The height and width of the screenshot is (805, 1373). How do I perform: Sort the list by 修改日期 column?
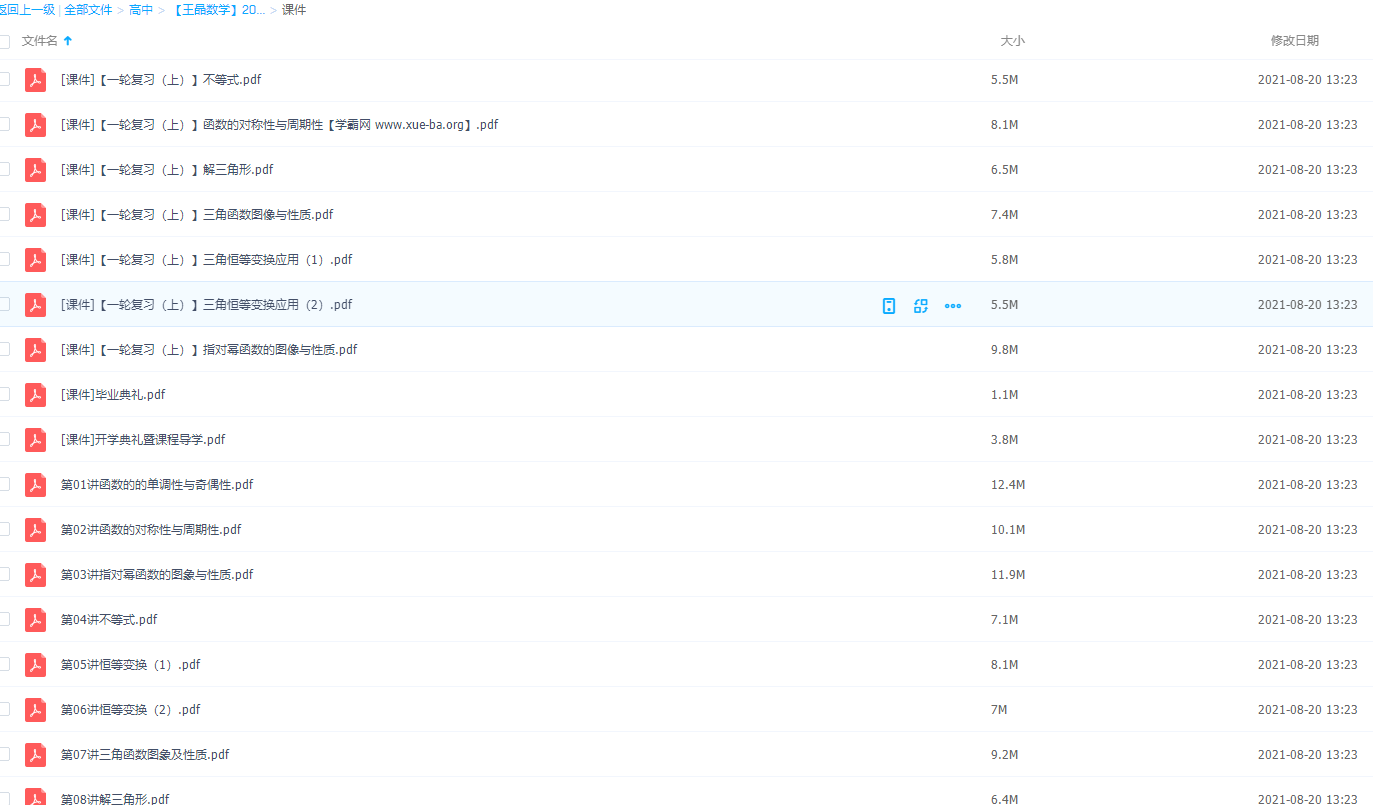(x=1294, y=41)
